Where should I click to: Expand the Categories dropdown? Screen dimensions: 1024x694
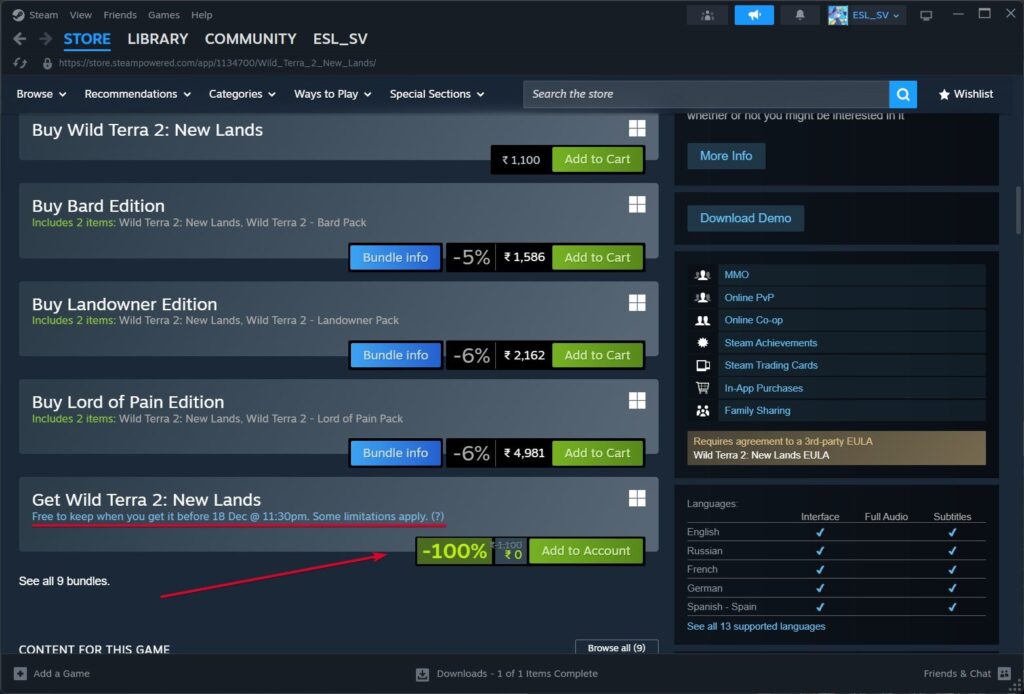[x=242, y=94]
